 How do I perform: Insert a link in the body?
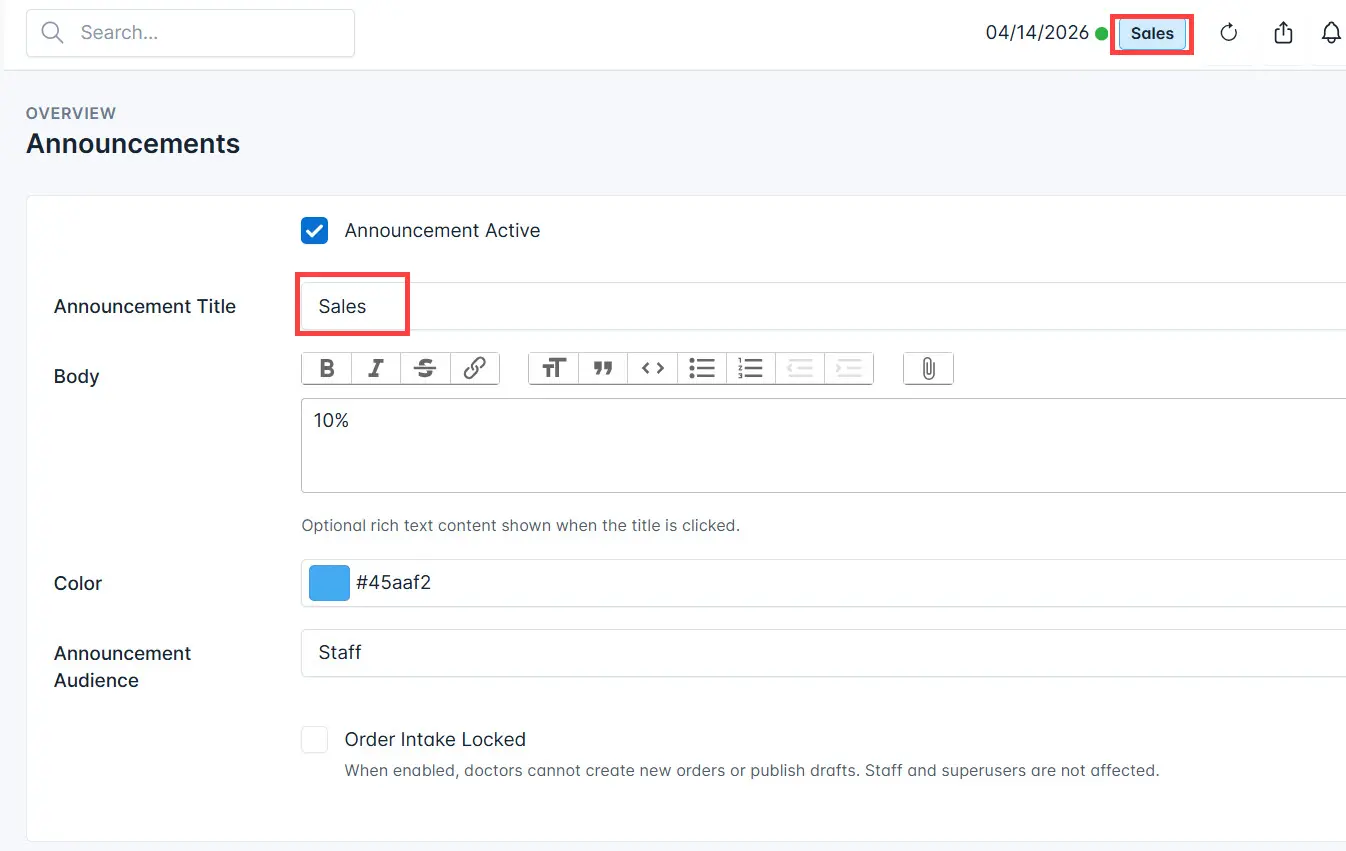[475, 368]
